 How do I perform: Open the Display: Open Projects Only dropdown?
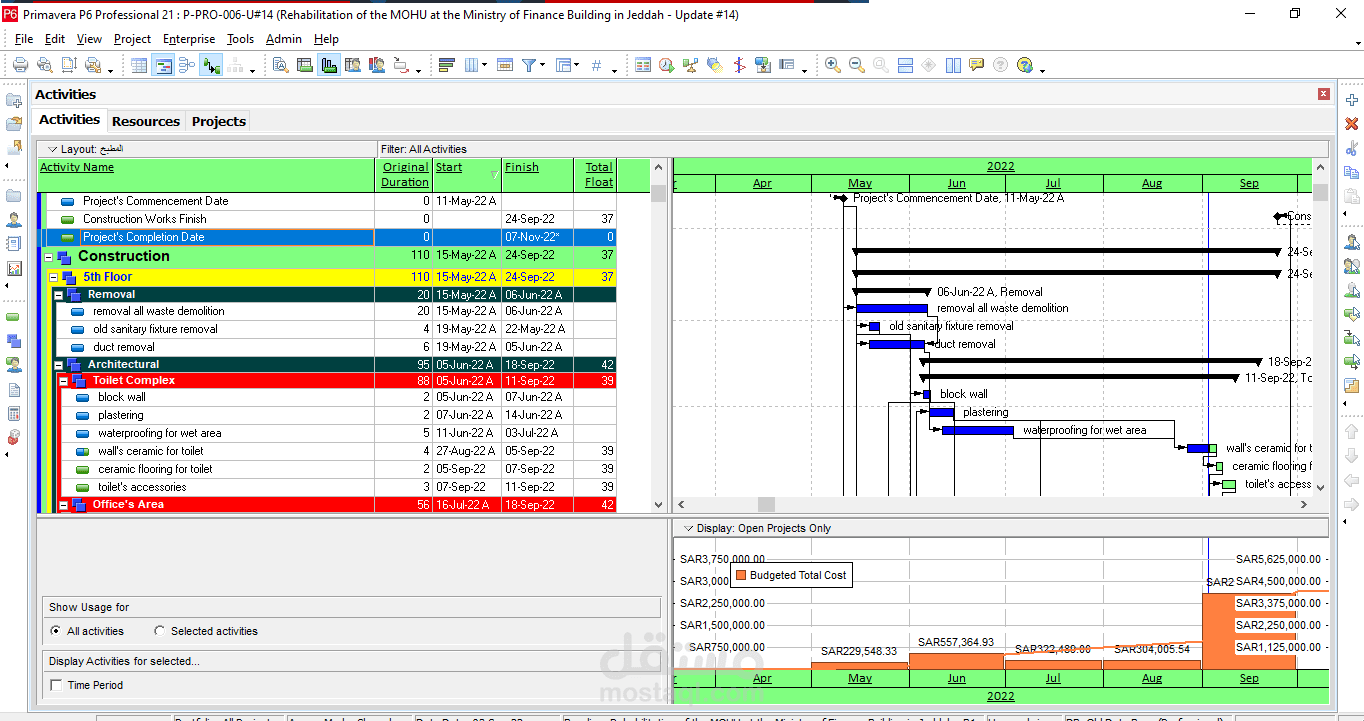click(688, 528)
